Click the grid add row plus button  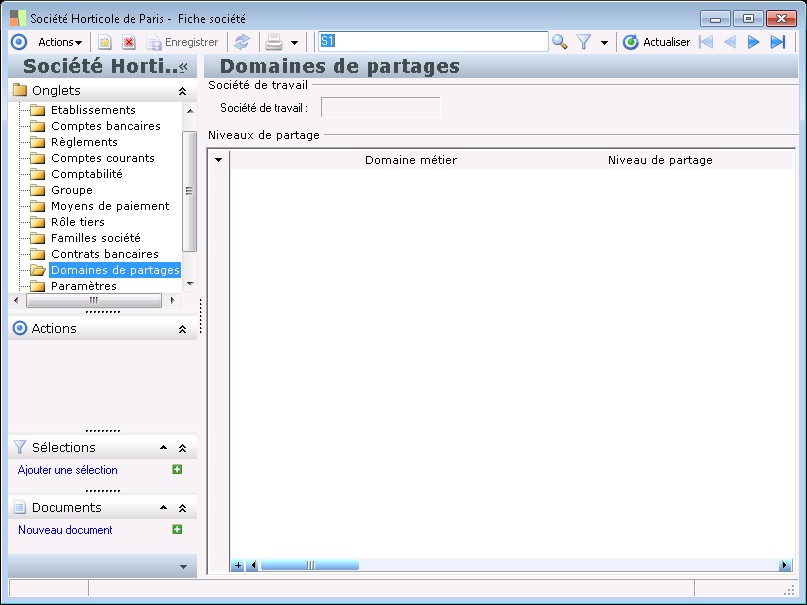point(238,565)
